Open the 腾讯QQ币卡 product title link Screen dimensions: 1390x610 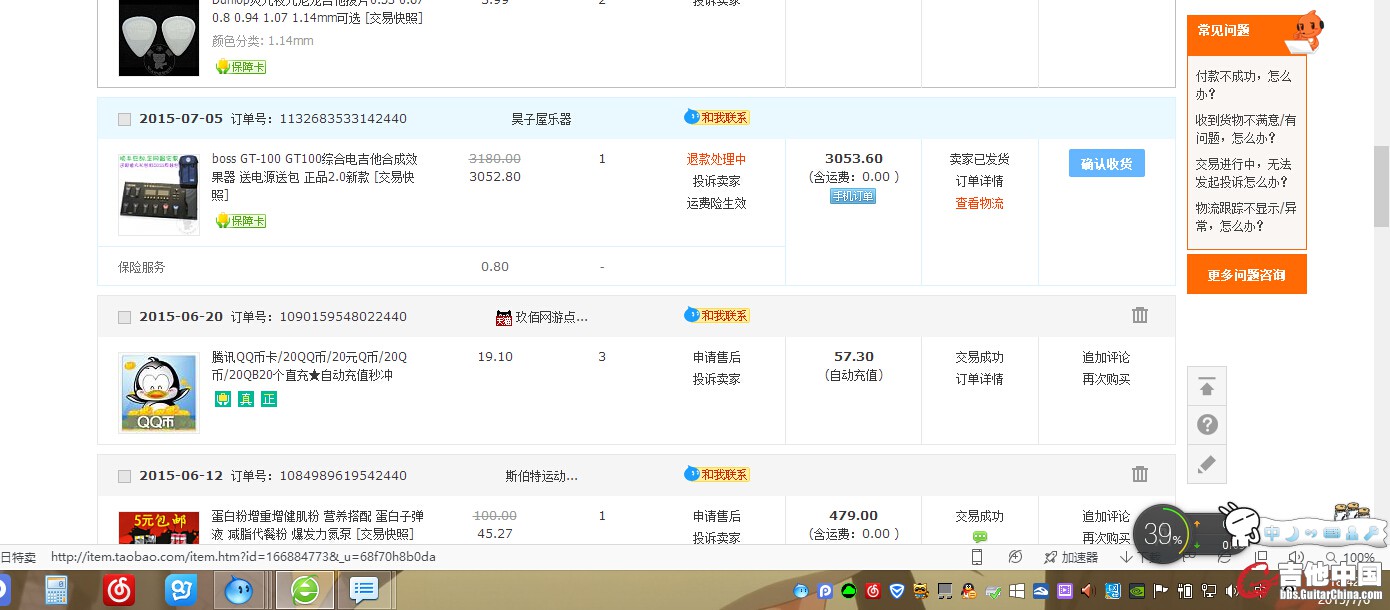[x=310, y=366]
